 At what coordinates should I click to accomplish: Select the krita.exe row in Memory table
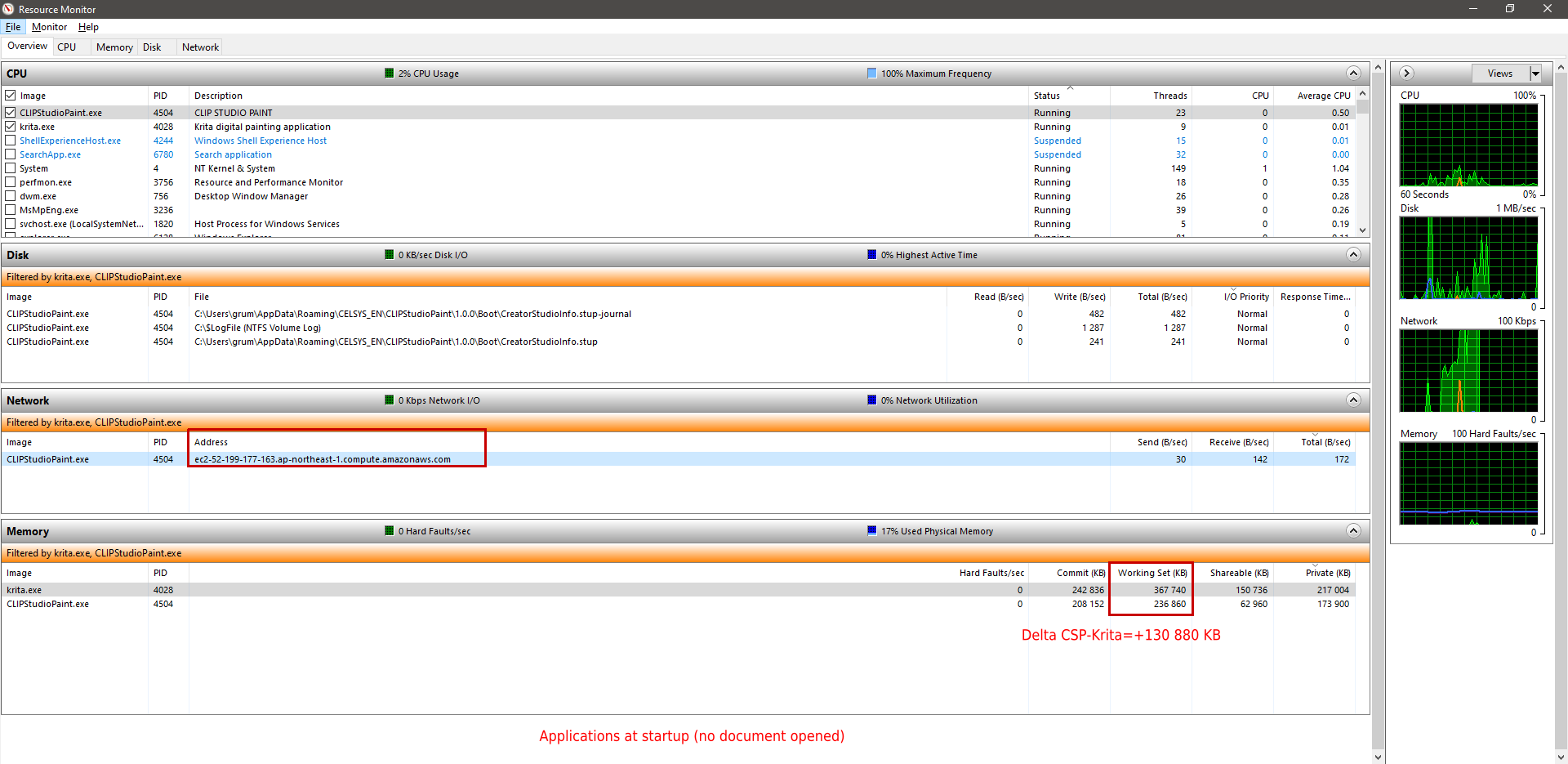click(24, 590)
